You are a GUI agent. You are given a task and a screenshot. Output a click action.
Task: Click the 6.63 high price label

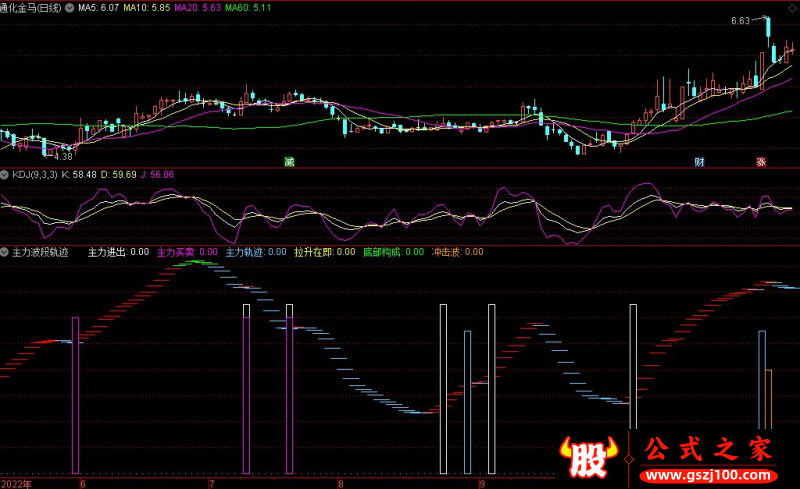(740, 20)
